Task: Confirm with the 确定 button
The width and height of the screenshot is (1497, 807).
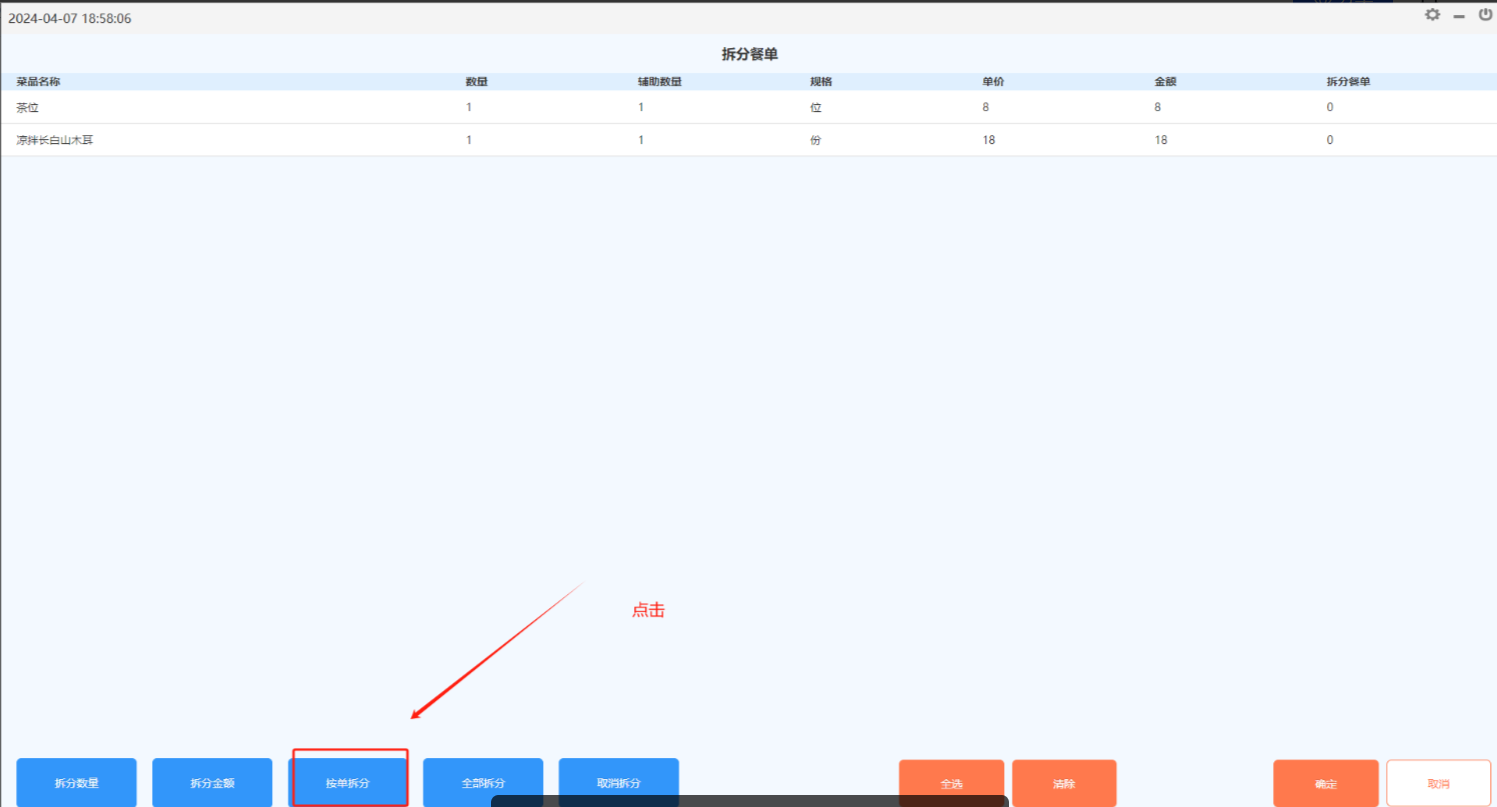Action: point(1326,783)
